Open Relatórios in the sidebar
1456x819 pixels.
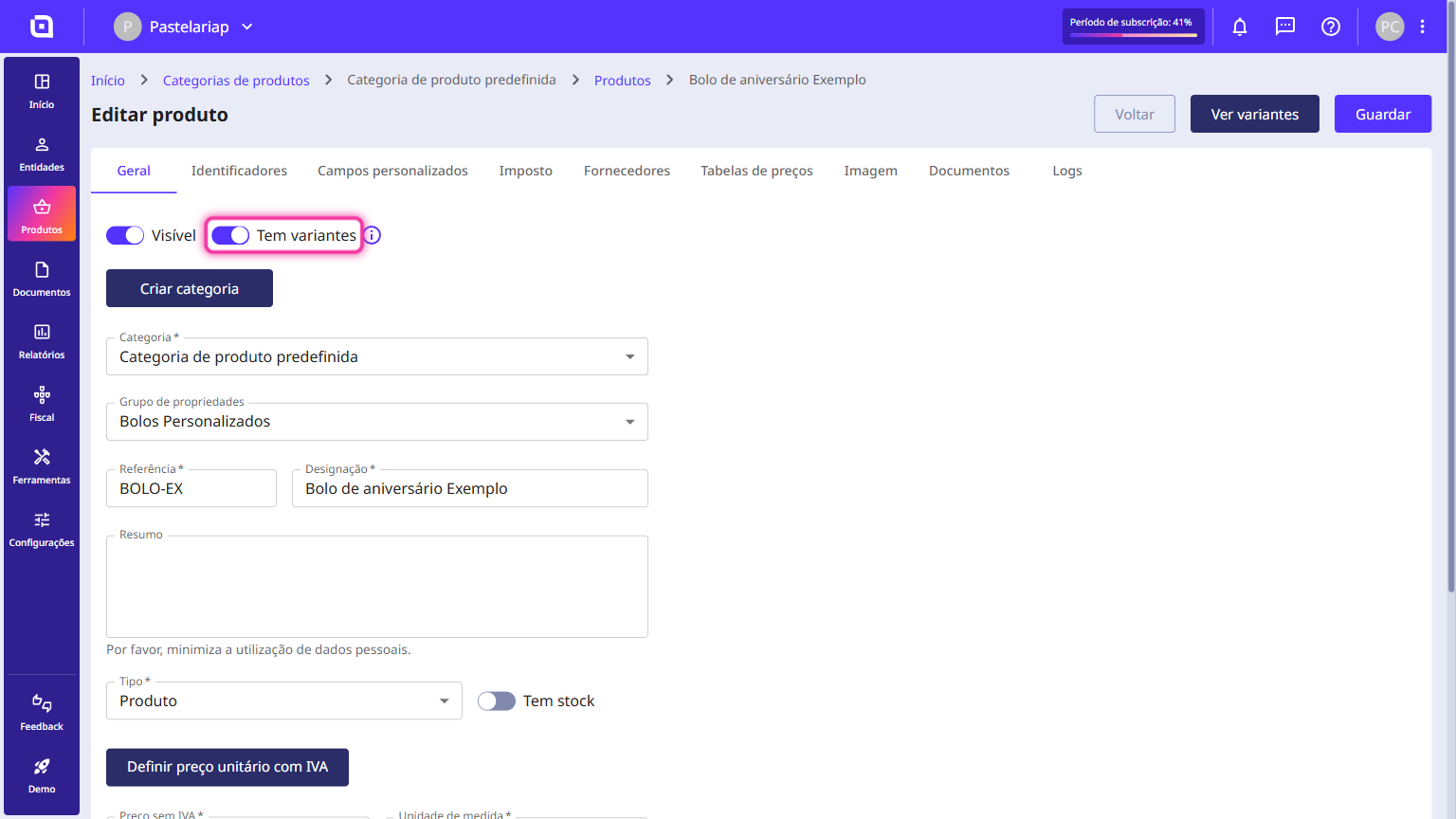[42, 341]
